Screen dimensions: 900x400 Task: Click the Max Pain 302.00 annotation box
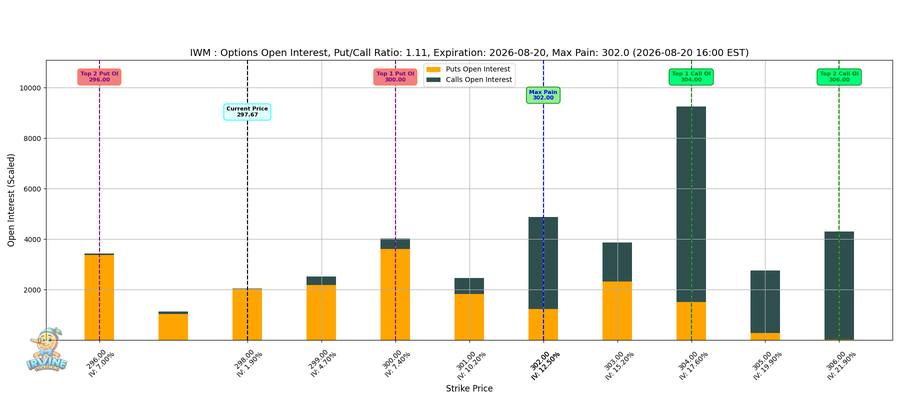543,95
